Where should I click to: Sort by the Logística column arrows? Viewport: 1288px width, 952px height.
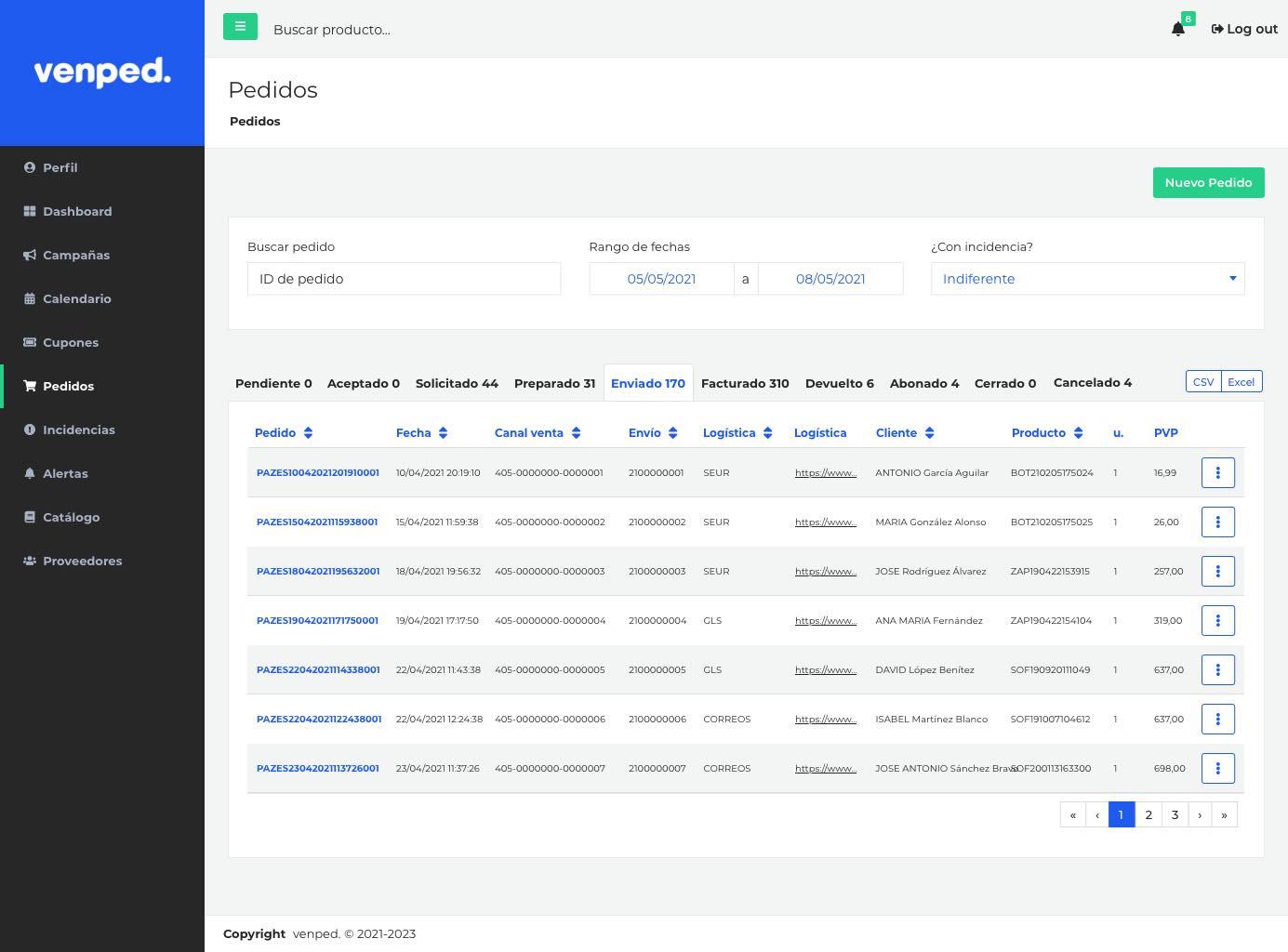click(767, 433)
